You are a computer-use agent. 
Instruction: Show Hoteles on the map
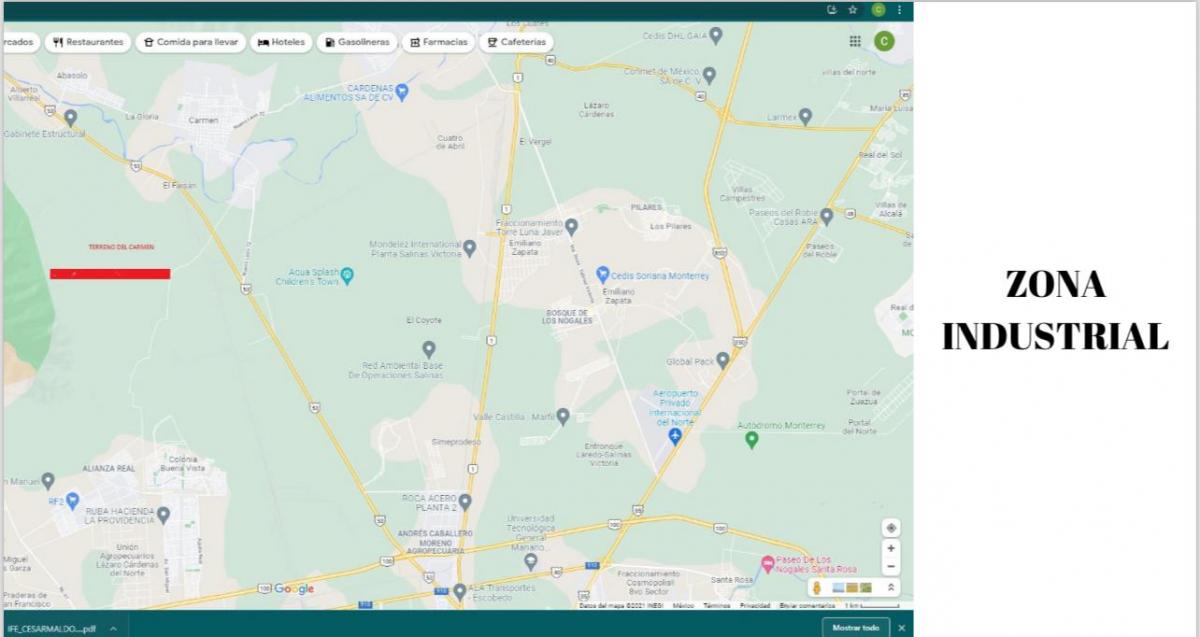(x=281, y=42)
